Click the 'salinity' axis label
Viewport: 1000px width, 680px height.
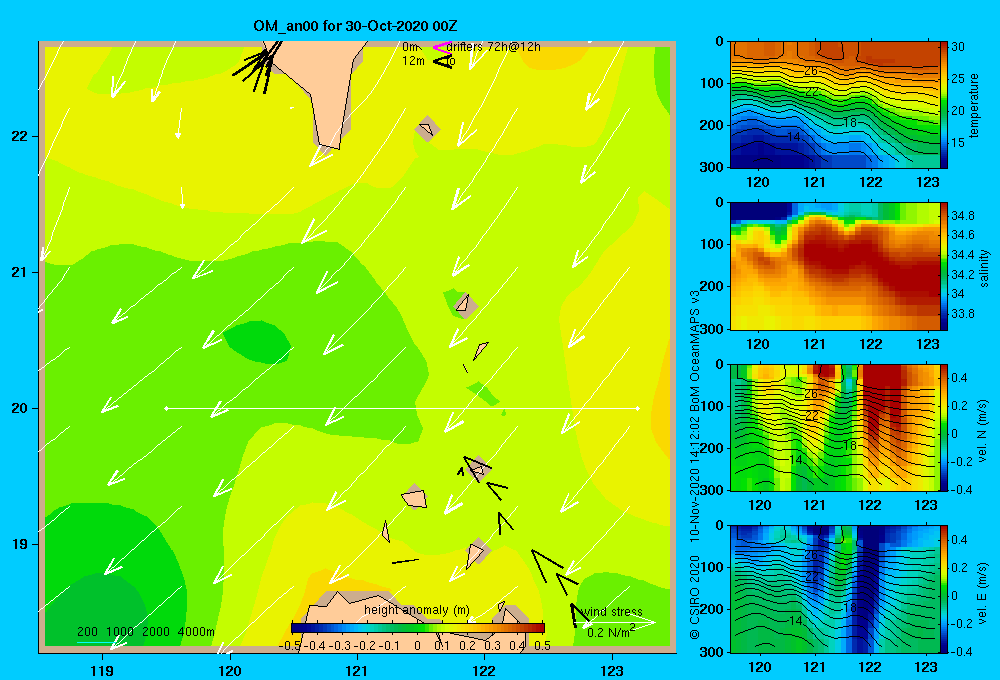tap(984, 268)
